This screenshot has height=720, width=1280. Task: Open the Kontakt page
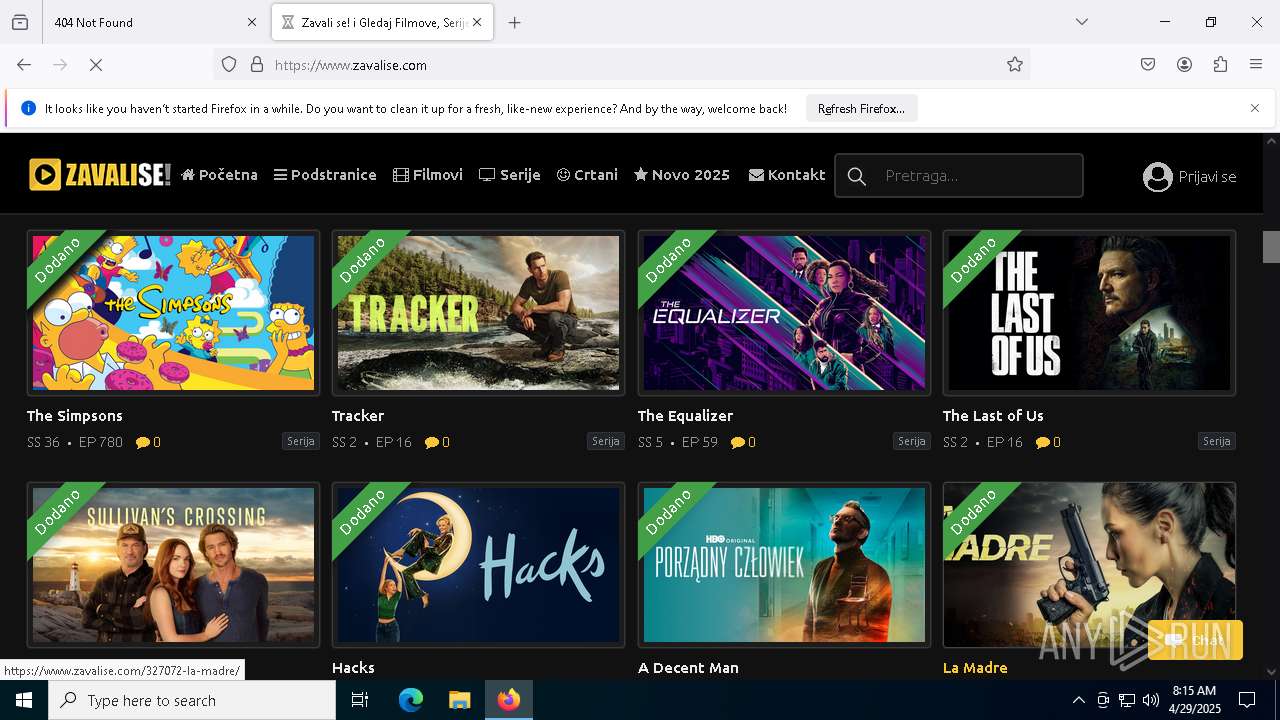[787, 175]
